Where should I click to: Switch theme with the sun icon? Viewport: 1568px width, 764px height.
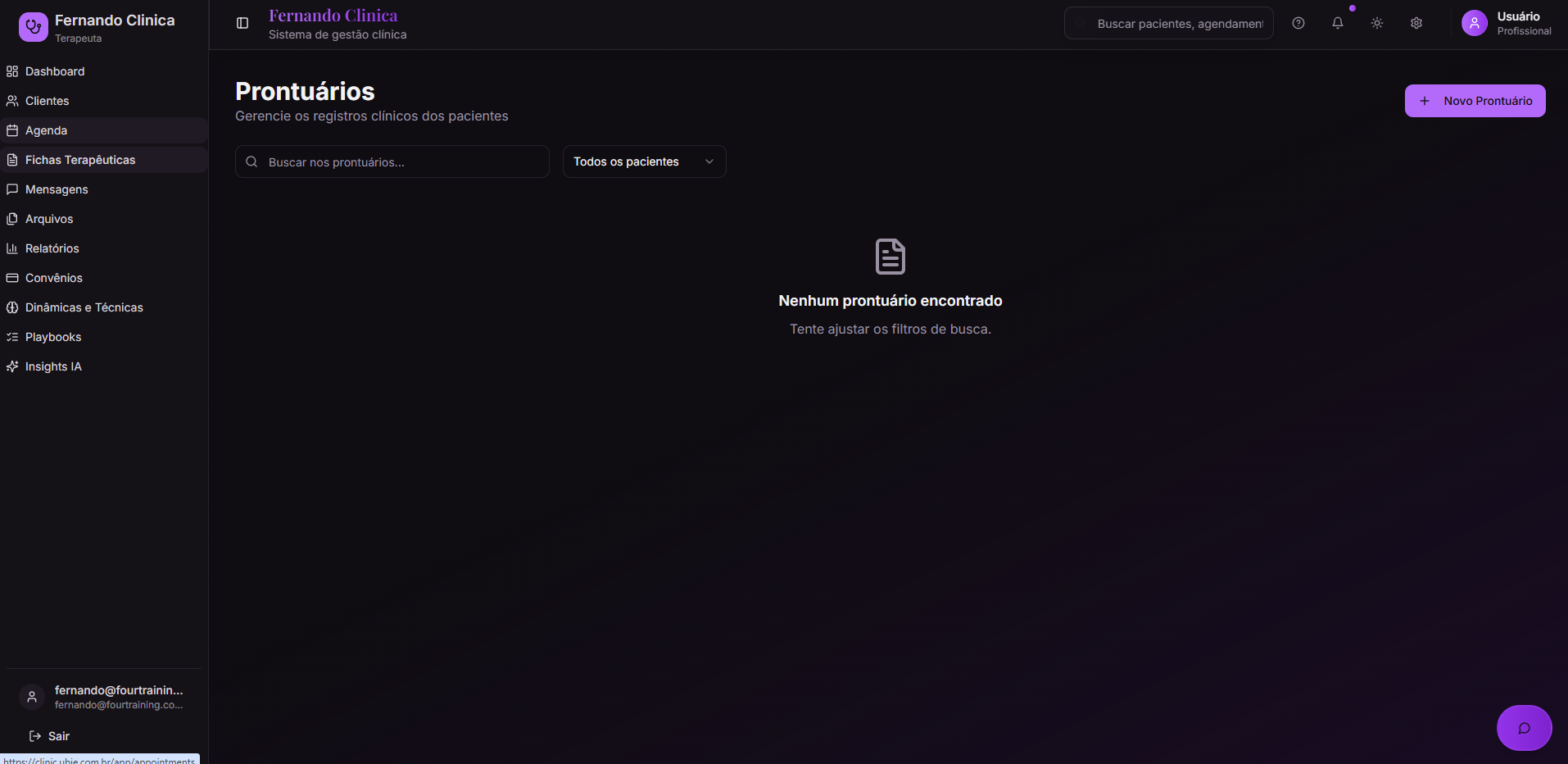[x=1377, y=24]
